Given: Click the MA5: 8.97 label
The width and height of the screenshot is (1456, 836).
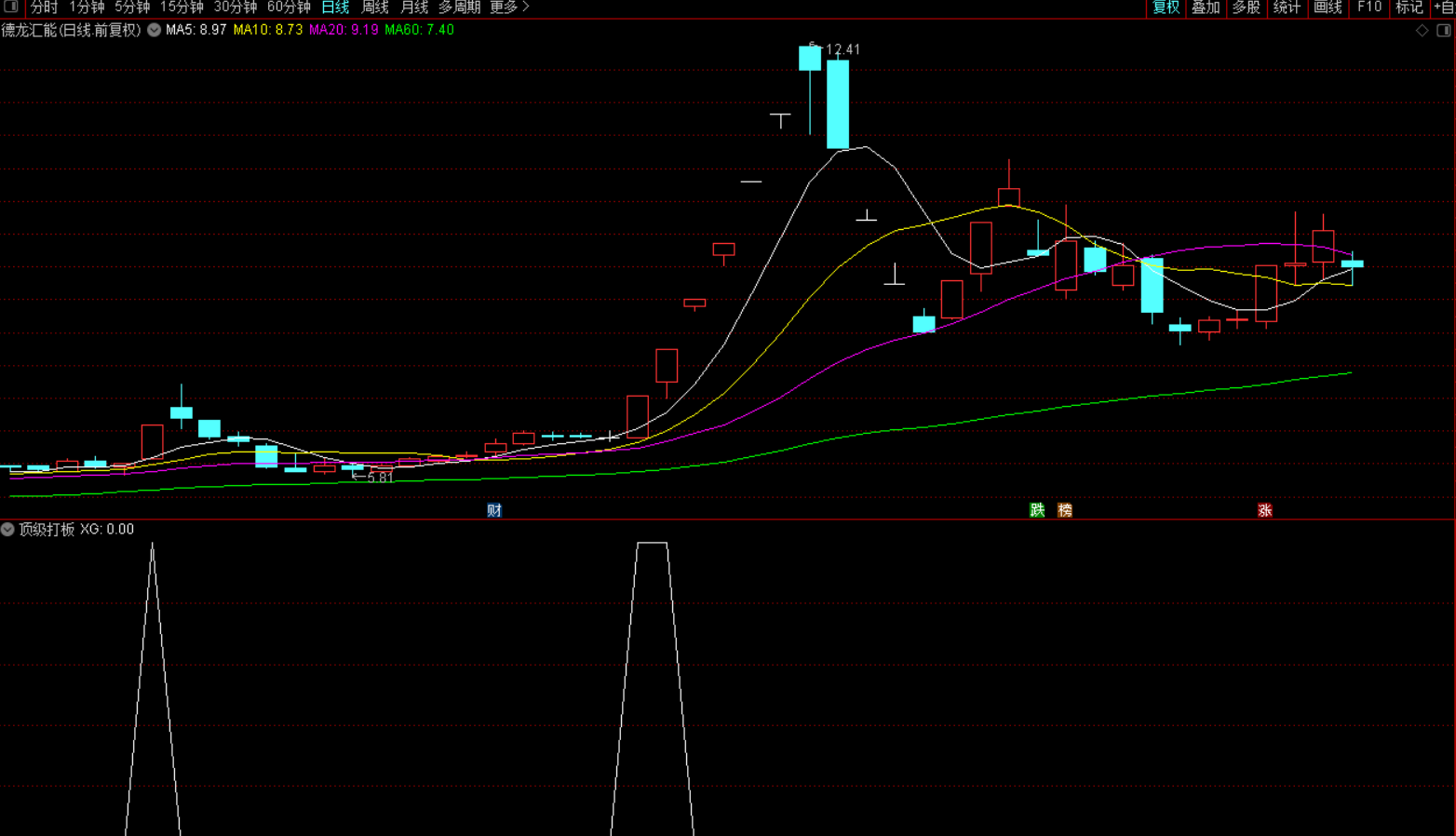Looking at the screenshot, I should pos(195,30).
